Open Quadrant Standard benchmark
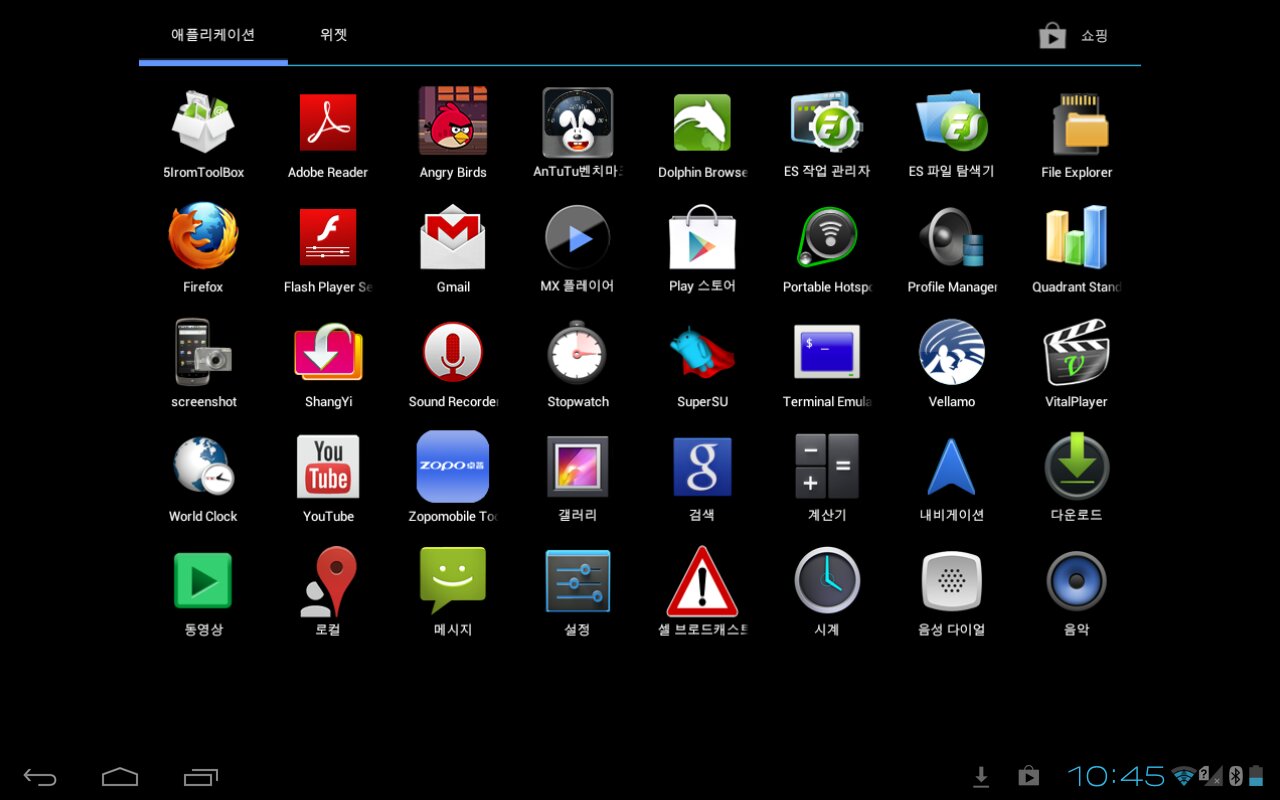Image resolution: width=1280 pixels, height=800 pixels. click(1077, 248)
